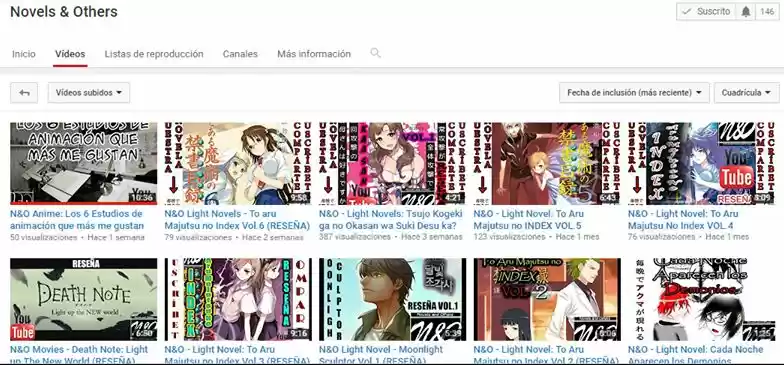The image size is (784, 365).
Task: Click the Index Vol.6 video thumbnail
Action: pyautogui.click(x=238, y=164)
